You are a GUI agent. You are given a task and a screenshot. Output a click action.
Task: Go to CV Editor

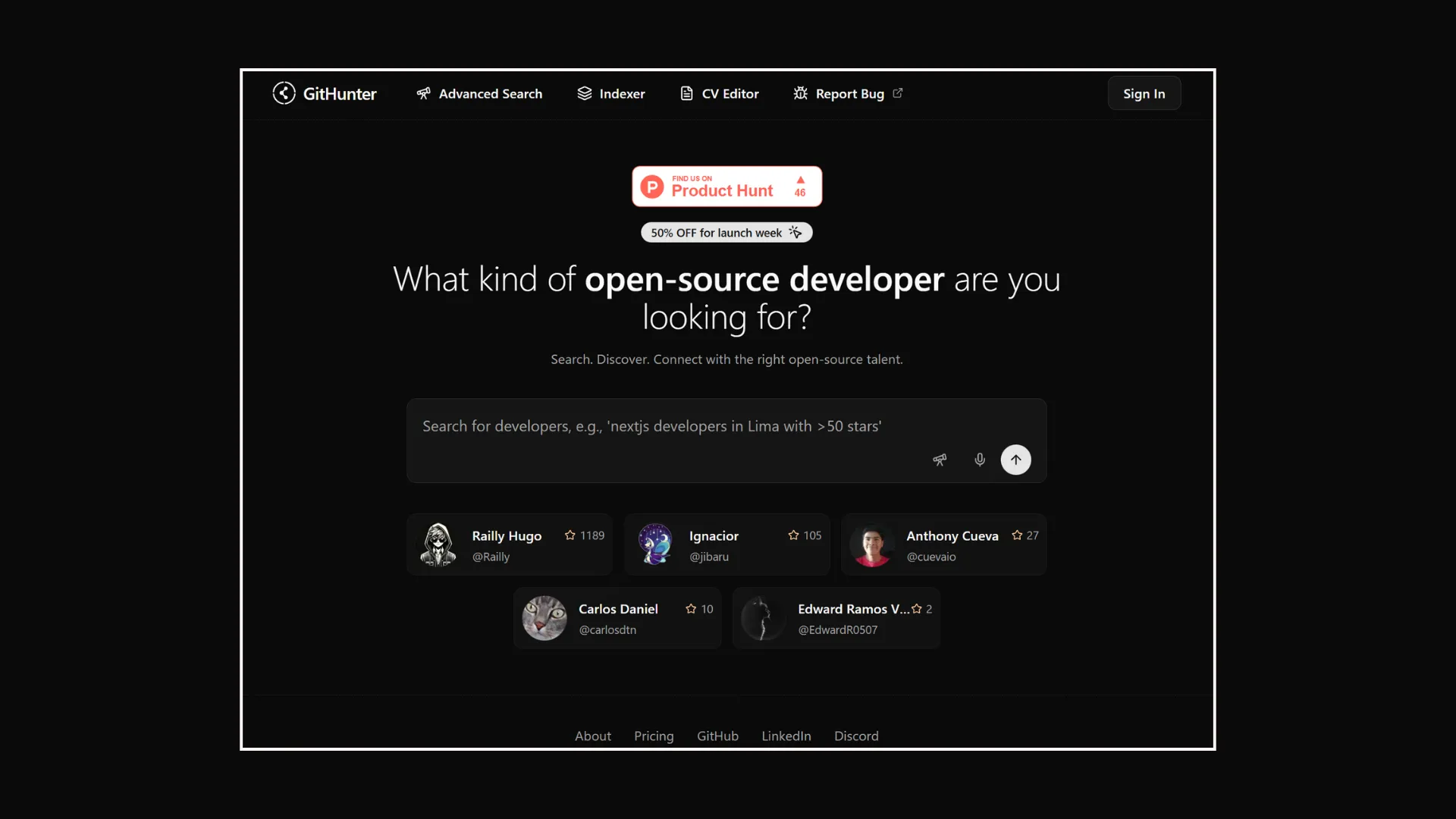(720, 94)
